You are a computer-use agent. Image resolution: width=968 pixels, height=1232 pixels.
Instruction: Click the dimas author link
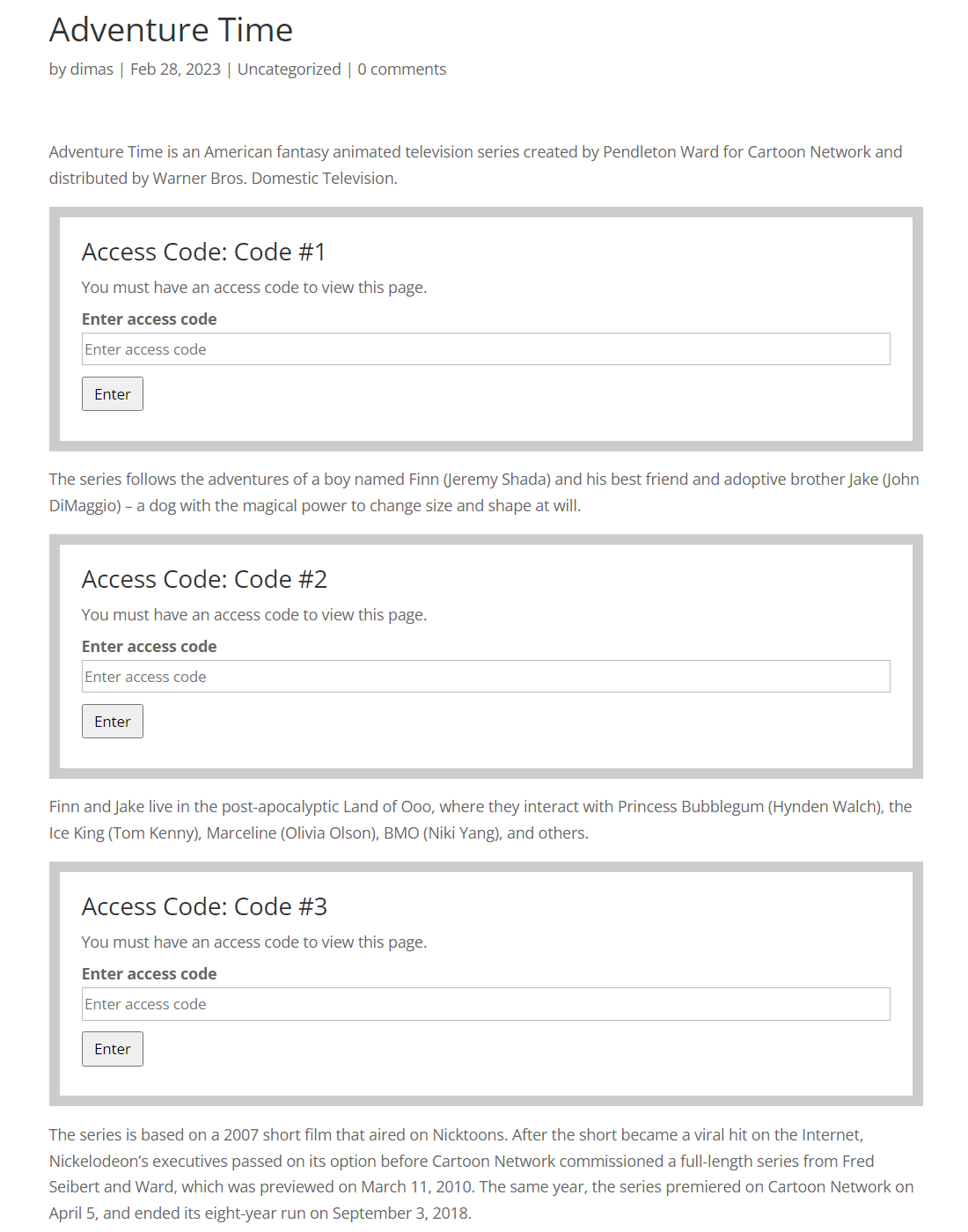[92, 70]
